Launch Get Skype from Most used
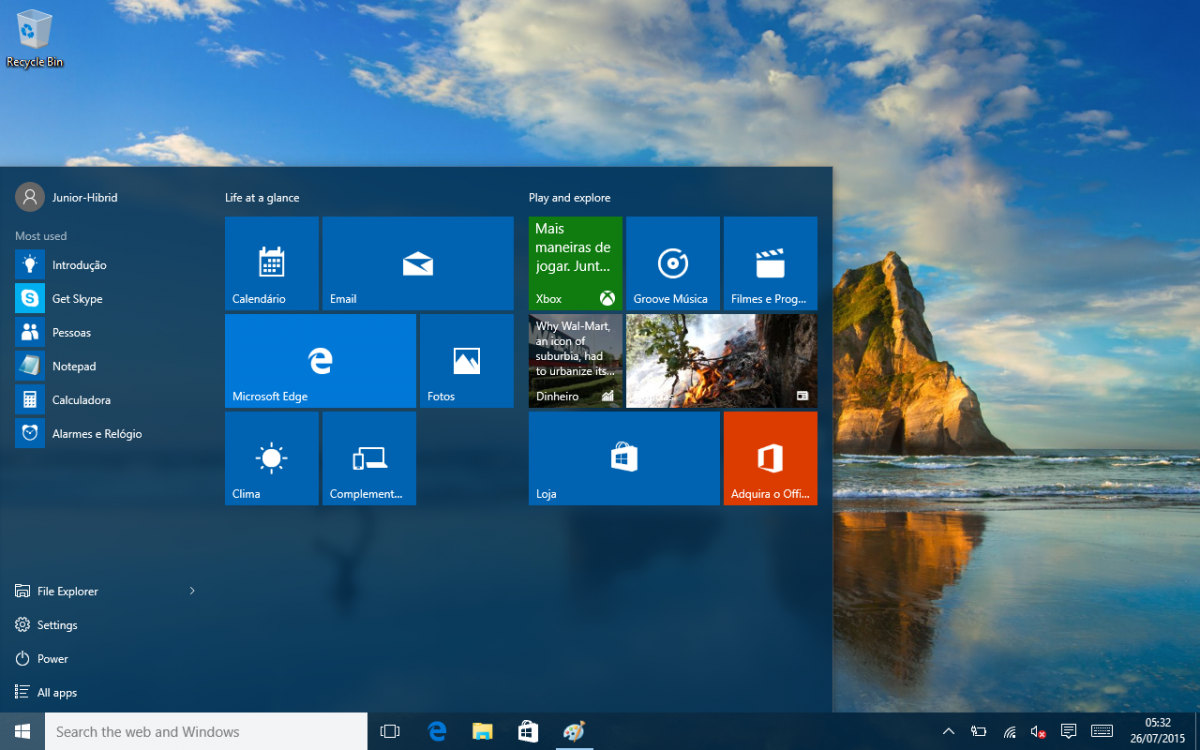 108,299
